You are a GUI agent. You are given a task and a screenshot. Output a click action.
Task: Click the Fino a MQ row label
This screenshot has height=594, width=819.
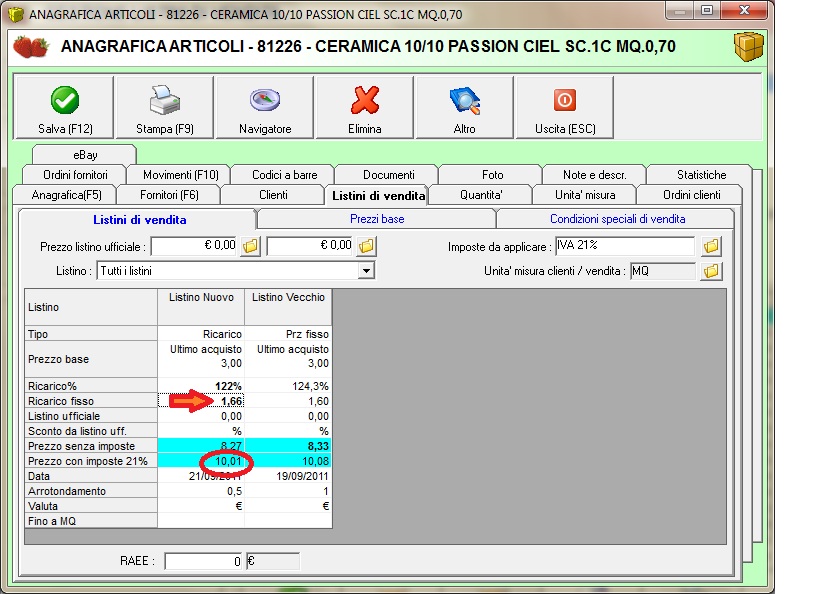click(x=91, y=521)
